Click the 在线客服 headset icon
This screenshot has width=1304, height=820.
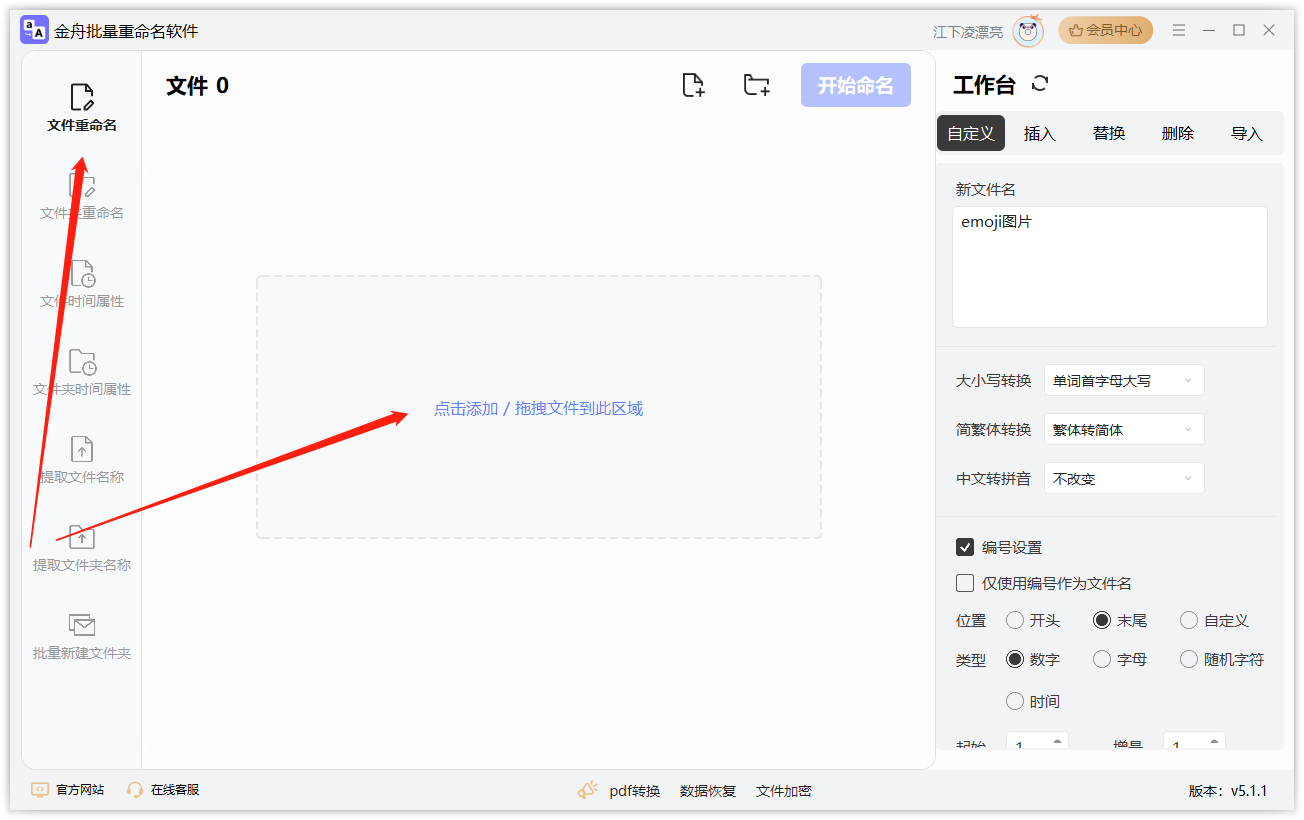pyautogui.click(x=135, y=790)
